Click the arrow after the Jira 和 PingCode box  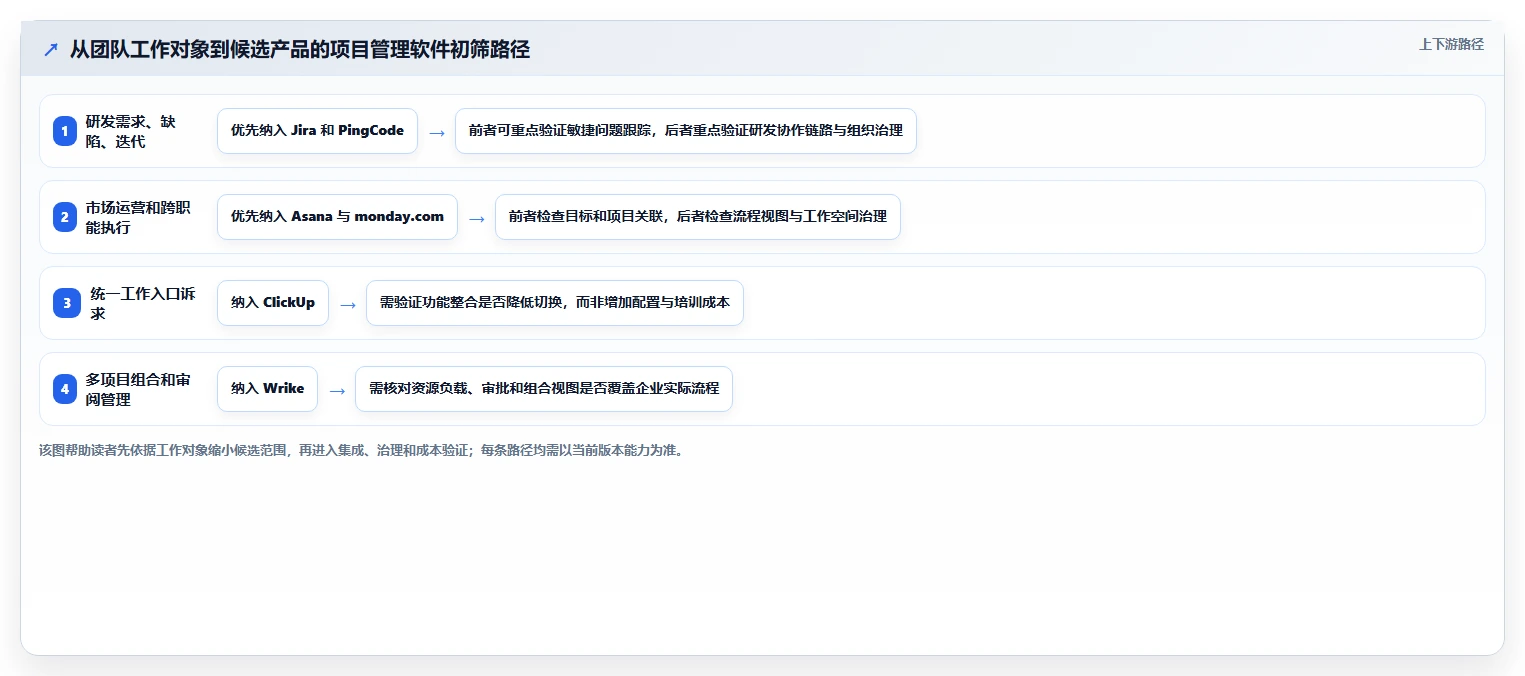[437, 132]
